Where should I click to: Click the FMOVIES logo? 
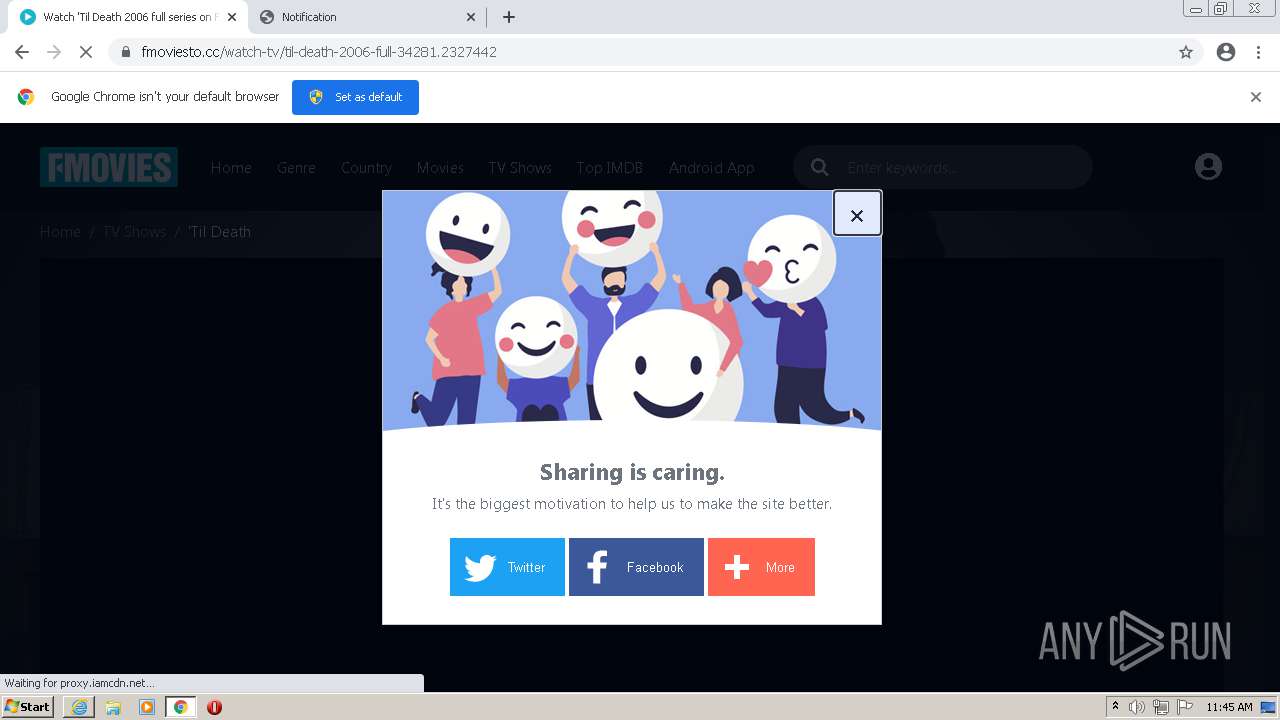click(x=109, y=167)
